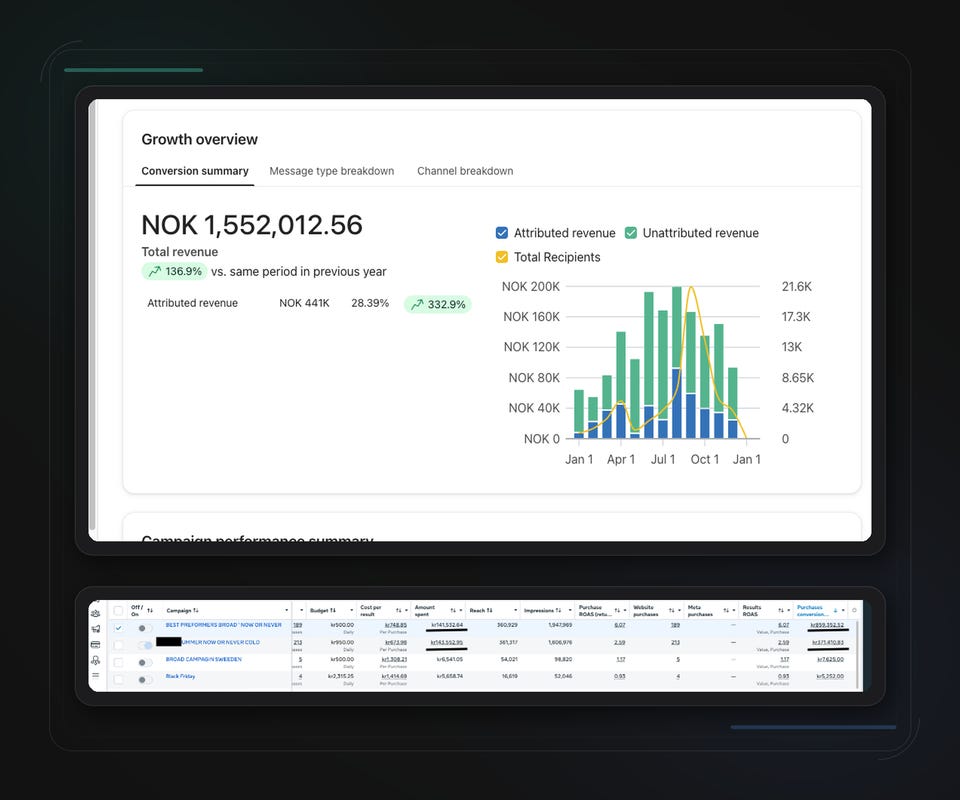Screen dimensions: 960x800
Task: Open the Amount spent column dropdown arrow
Action: coord(461,610)
